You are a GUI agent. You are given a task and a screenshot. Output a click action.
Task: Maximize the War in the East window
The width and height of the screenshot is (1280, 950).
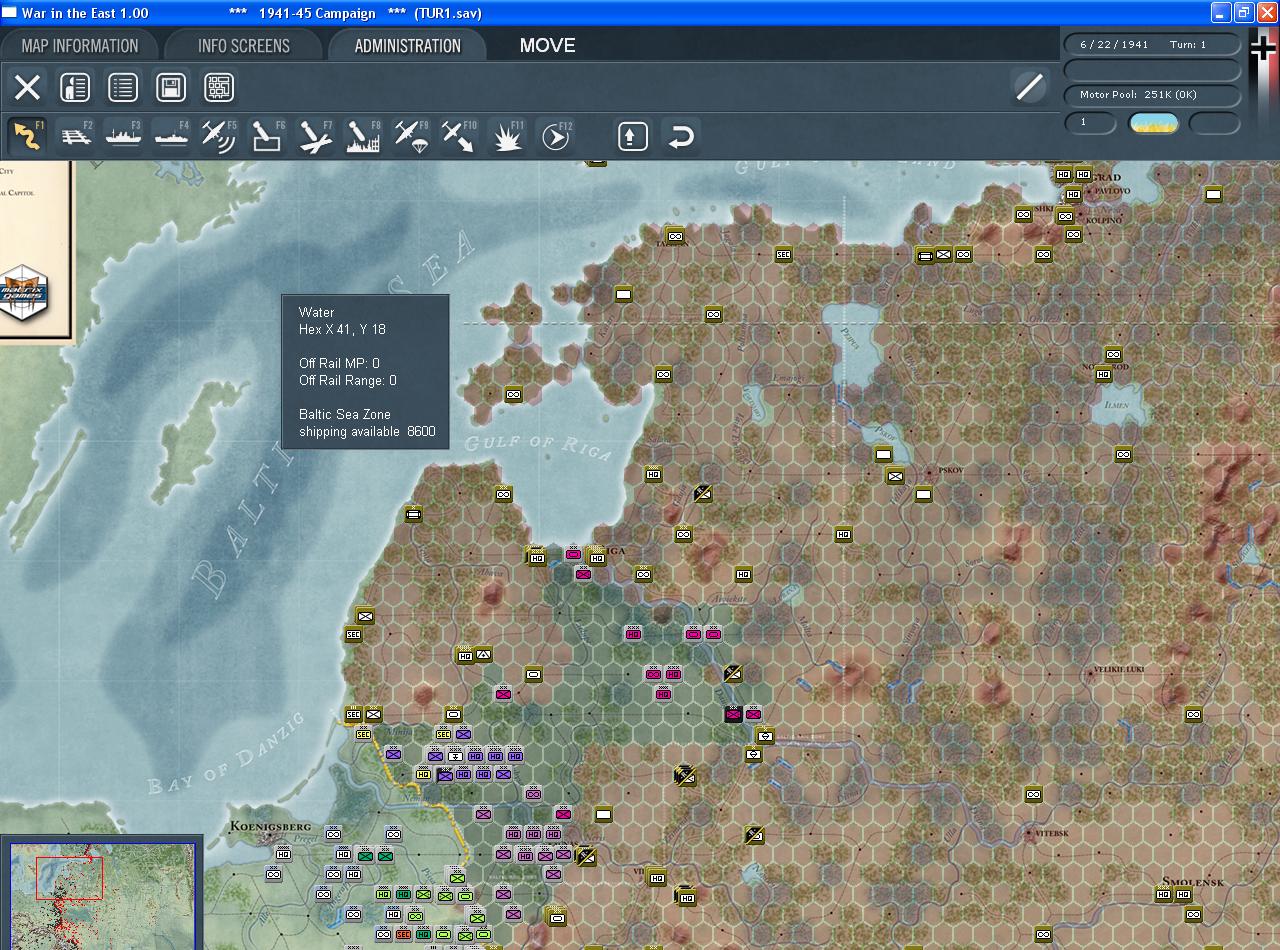(x=1243, y=13)
